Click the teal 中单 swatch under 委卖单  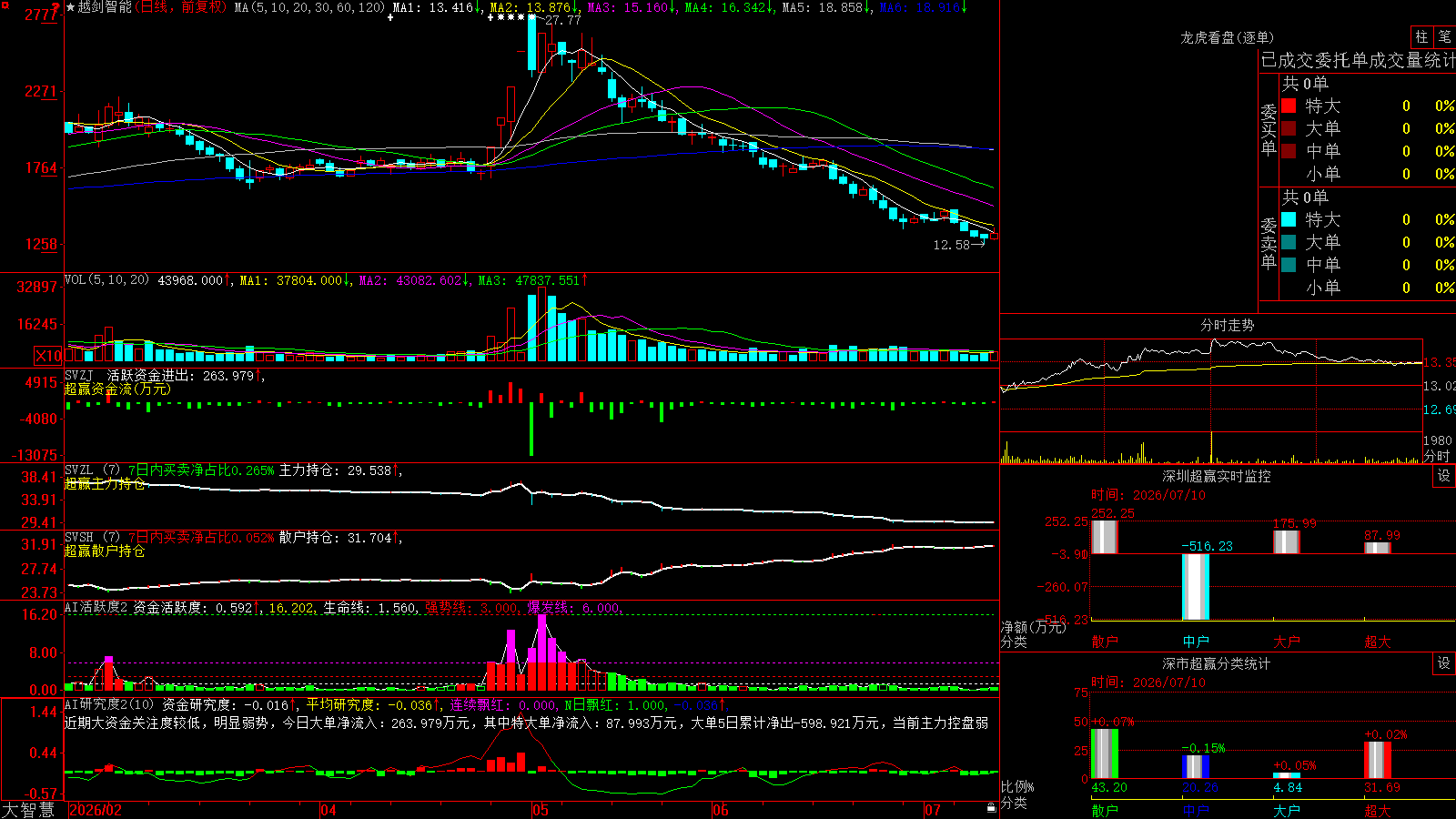[1289, 265]
